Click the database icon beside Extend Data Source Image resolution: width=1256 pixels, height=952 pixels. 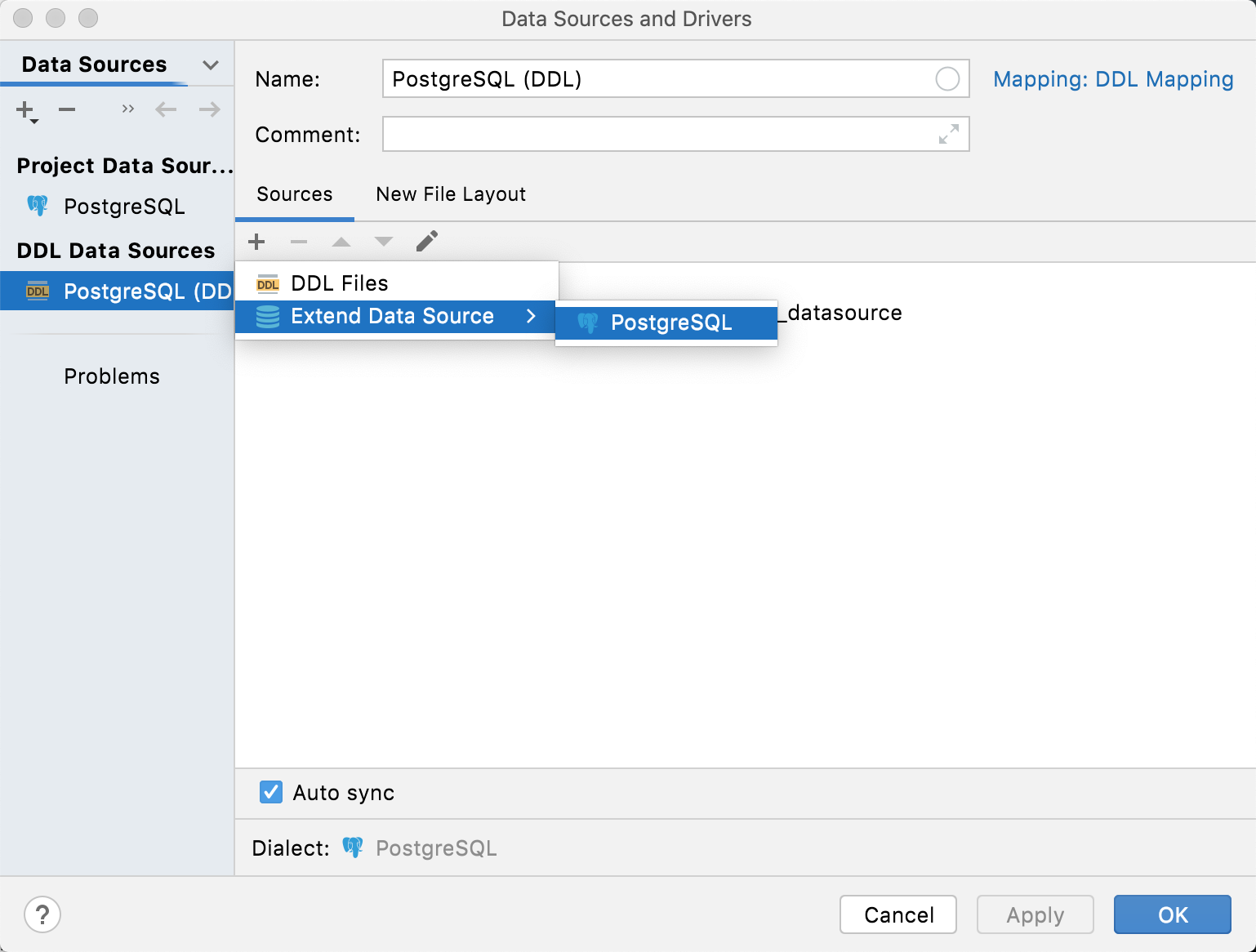tap(268, 317)
